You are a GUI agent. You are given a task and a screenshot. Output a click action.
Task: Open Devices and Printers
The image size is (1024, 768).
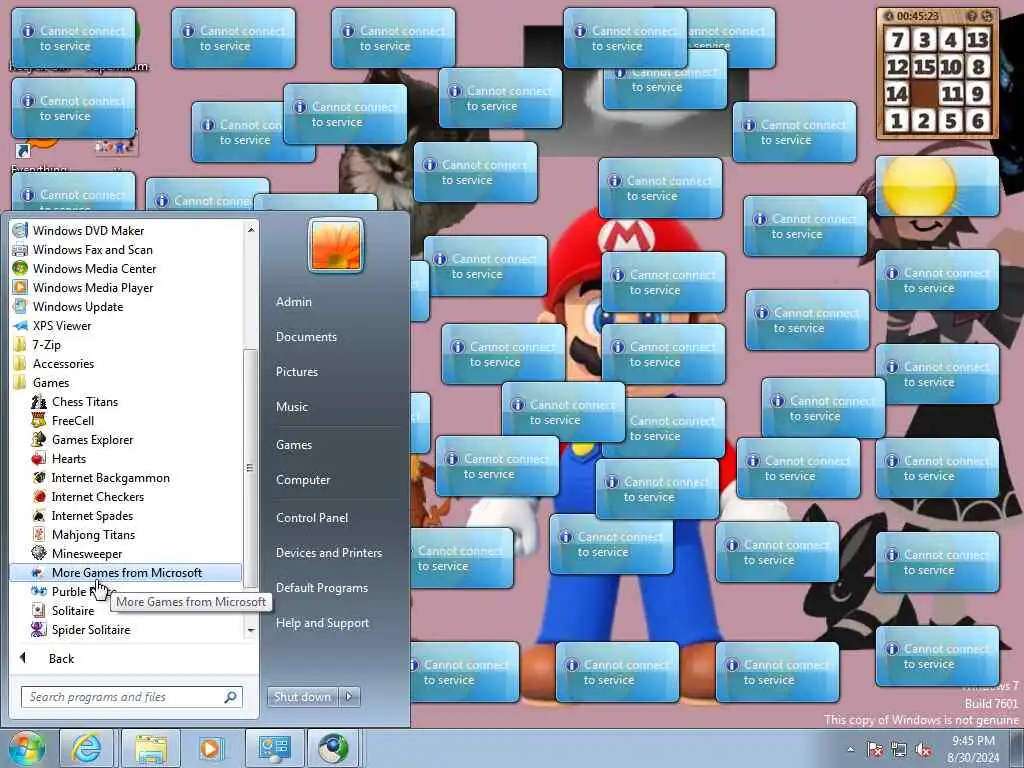coord(329,553)
